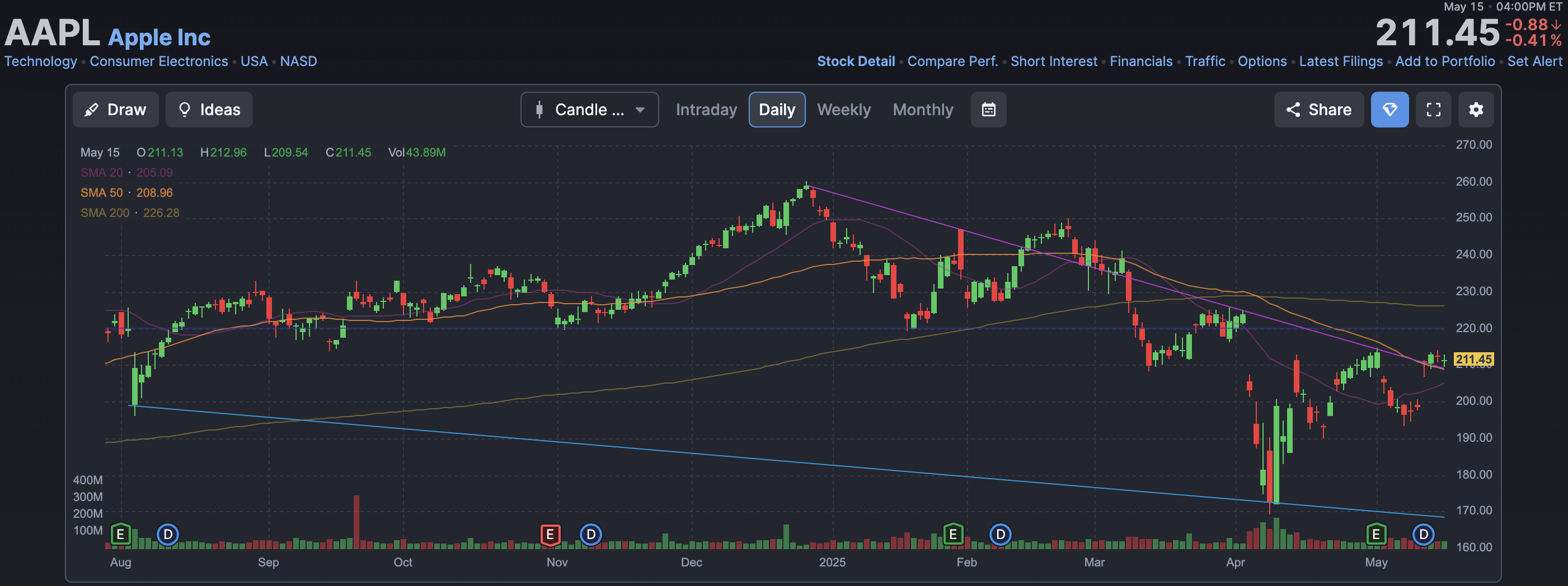This screenshot has height=586, width=1568.
Task: Click the H 212.96 high value
Action: pos(223,153)
